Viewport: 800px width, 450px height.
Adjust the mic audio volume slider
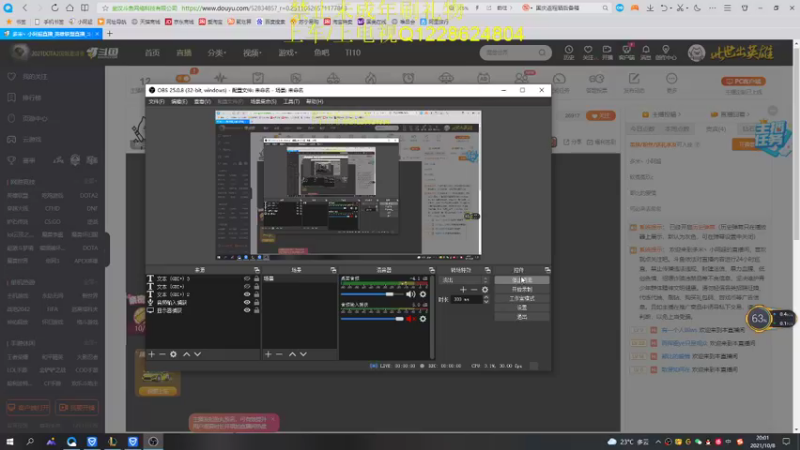pos(372,319)
